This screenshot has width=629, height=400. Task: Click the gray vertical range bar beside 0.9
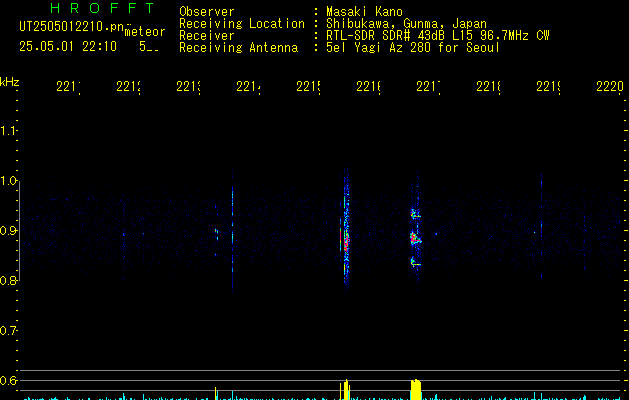click(x=20, y=231)
